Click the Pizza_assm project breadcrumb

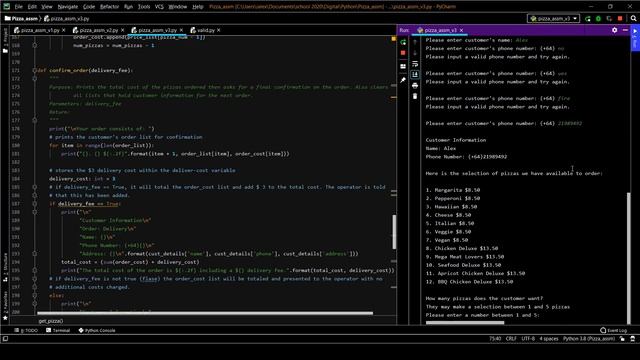click(x=21, y=18)
